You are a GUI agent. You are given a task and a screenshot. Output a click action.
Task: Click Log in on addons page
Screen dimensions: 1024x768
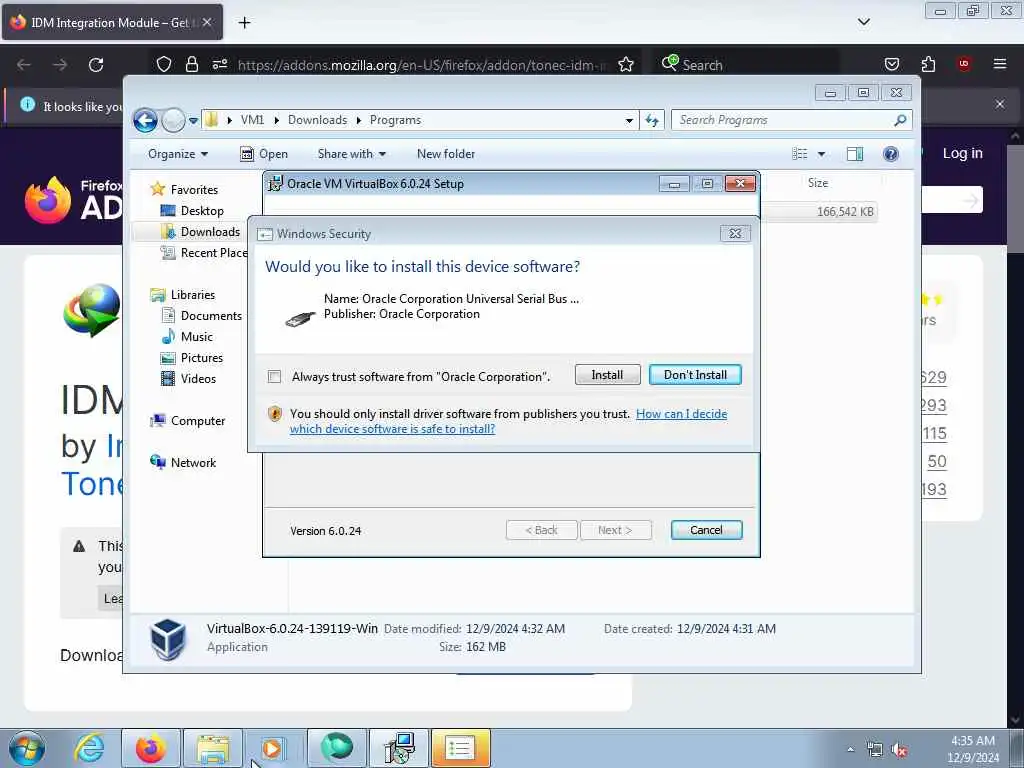(962, 153)
